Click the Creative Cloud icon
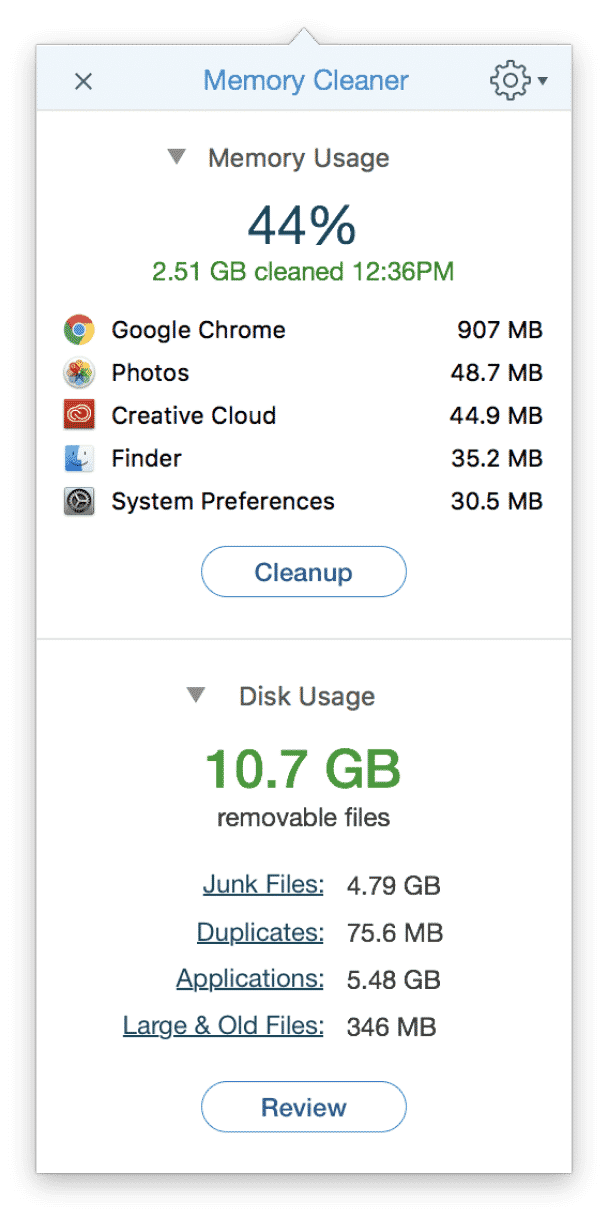608x1218 pixels. (79, 415)
